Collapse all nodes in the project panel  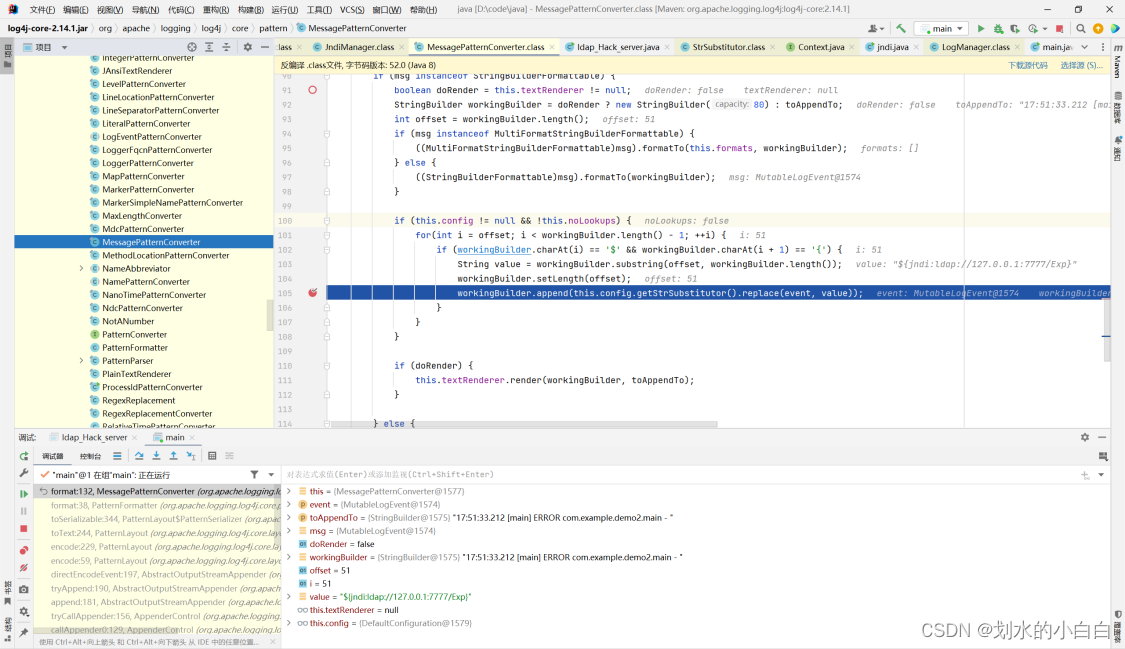pos(226,47)
